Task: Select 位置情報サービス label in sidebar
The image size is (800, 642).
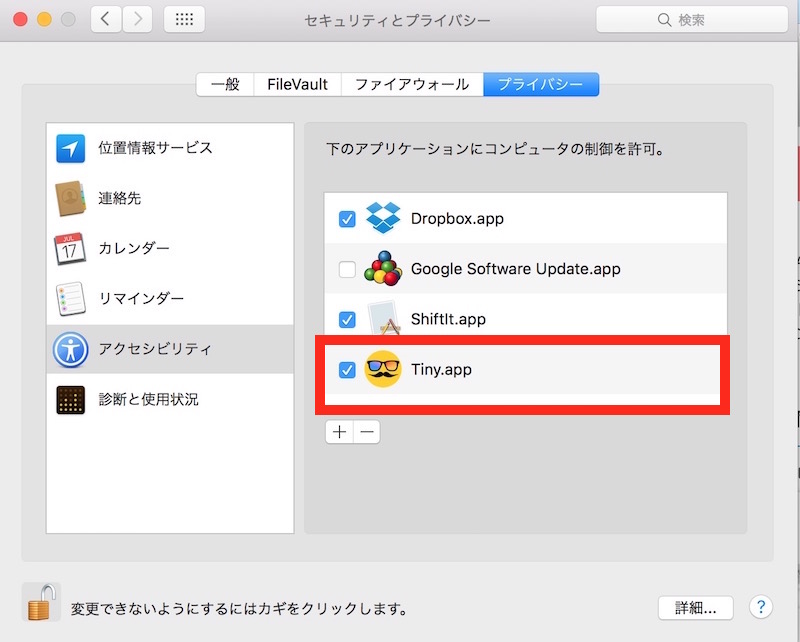Action: [x=155, y=148]
